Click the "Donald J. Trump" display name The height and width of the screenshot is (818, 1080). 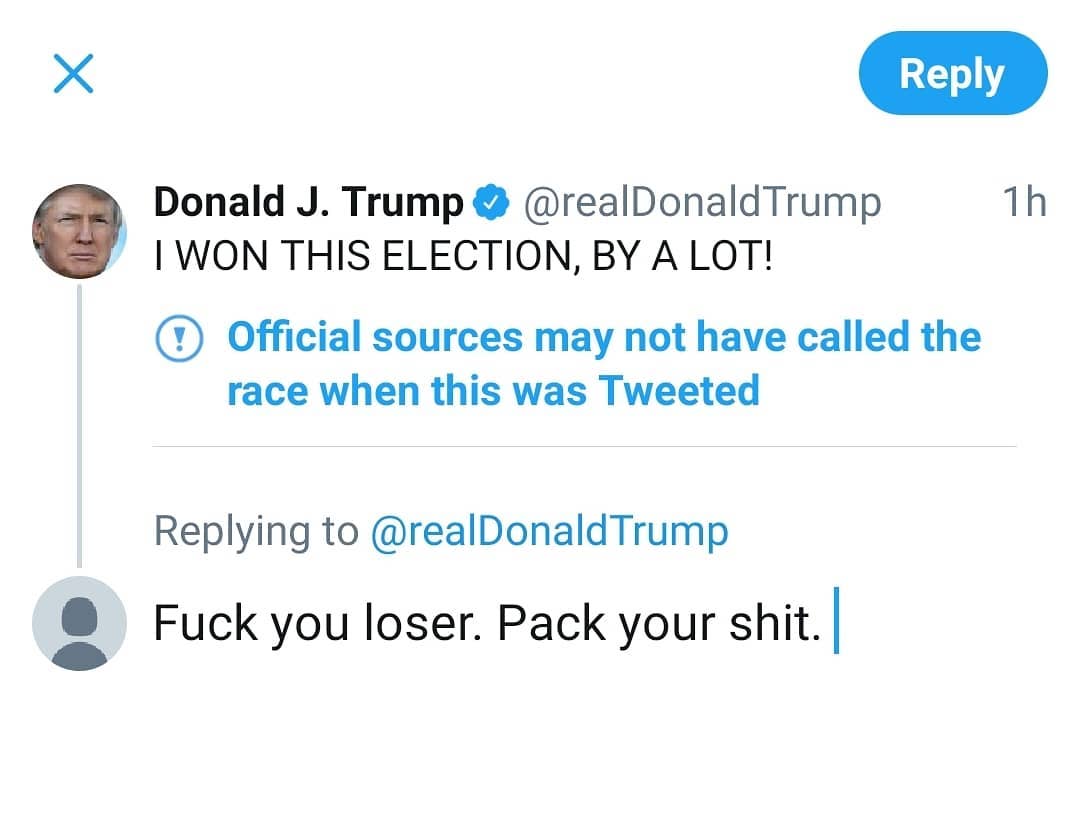click(x=308, y=203)
